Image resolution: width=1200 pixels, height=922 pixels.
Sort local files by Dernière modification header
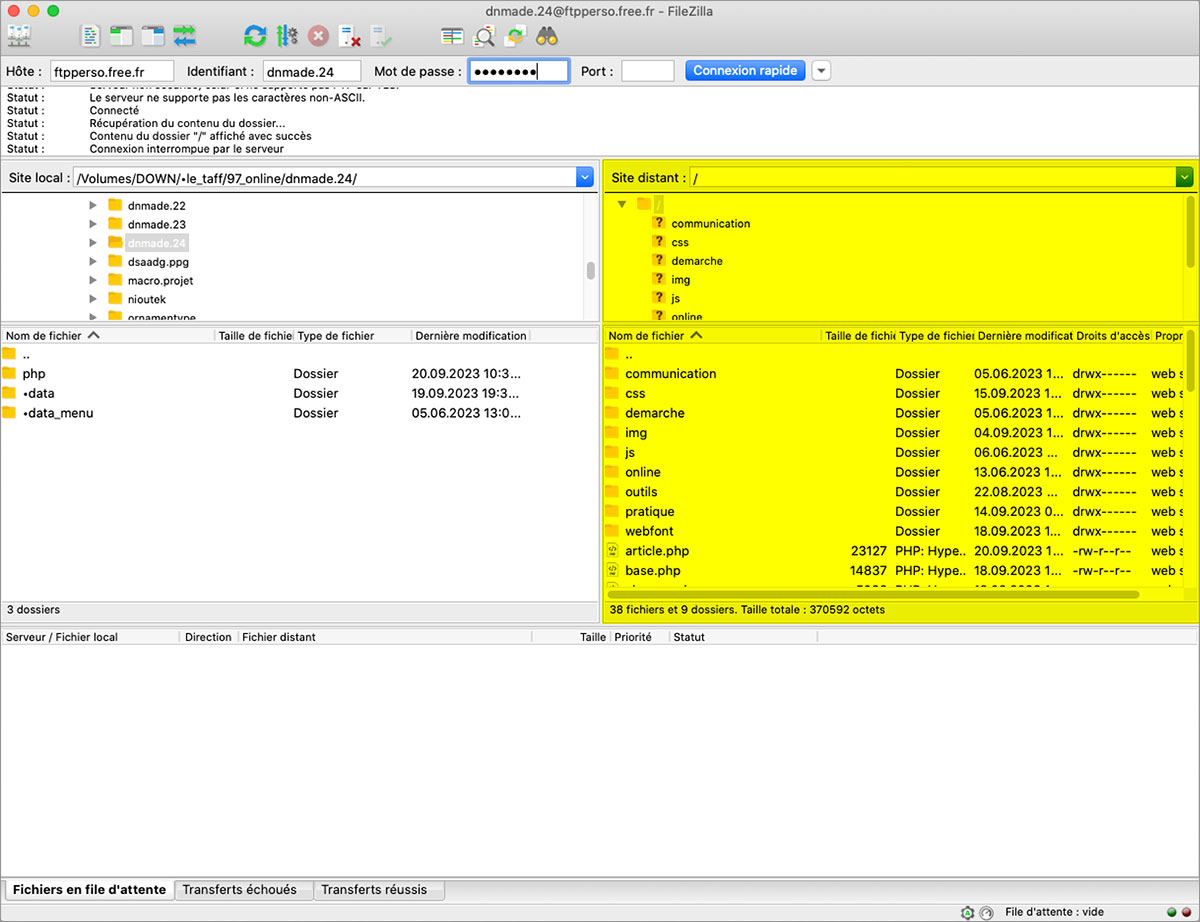click(x=470, y=336)
